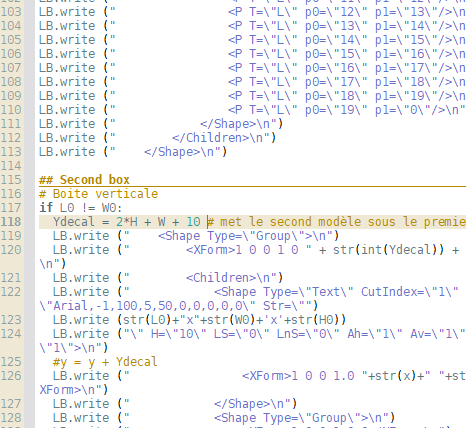The image size is (466, 428).
Task: Click 'LnS=\"0\"' attribute on line 124
Action: (x=308, y=334)
